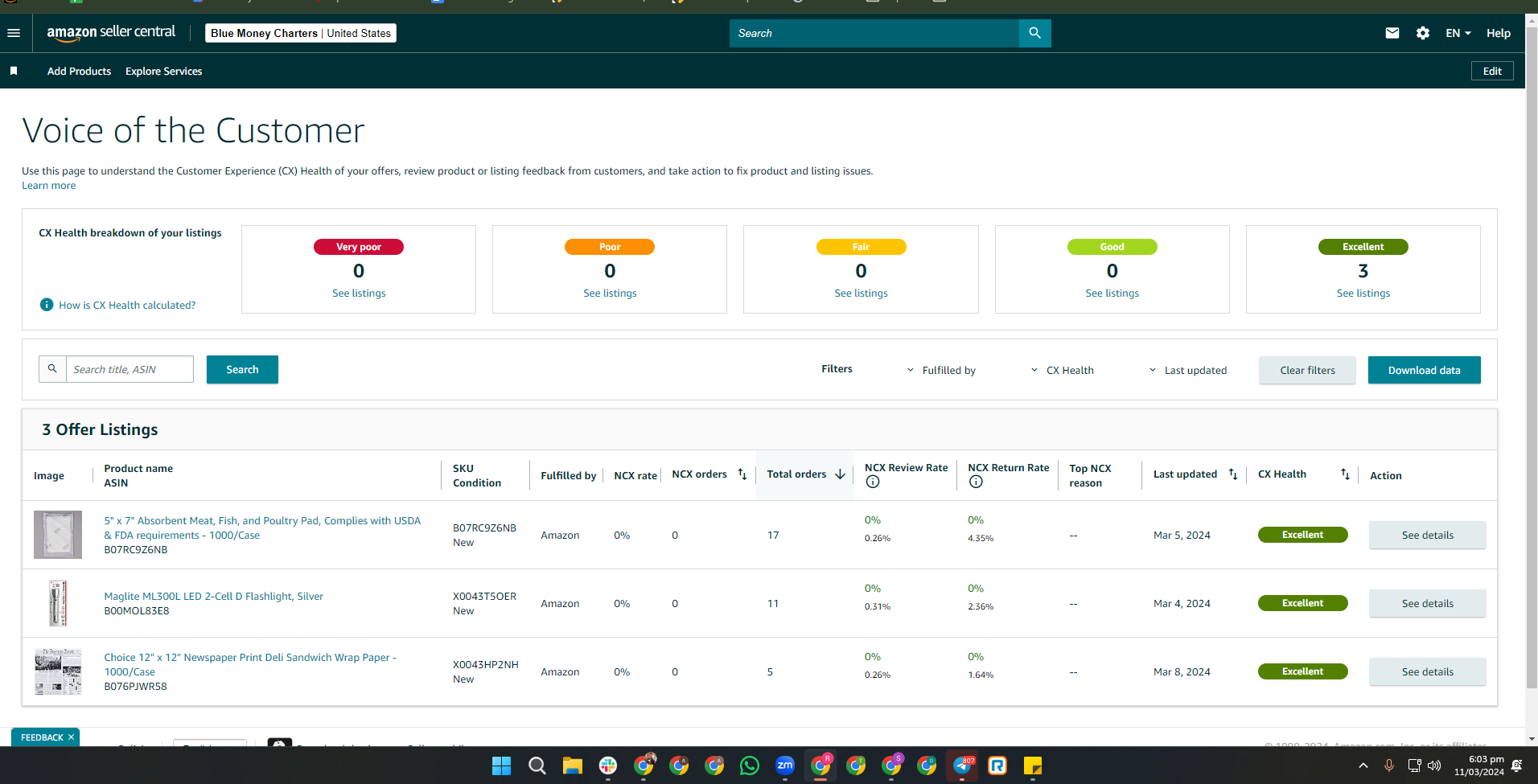
Task: Click the Absorbent Pad product thumbnail
Action: (x=58, y=535)
